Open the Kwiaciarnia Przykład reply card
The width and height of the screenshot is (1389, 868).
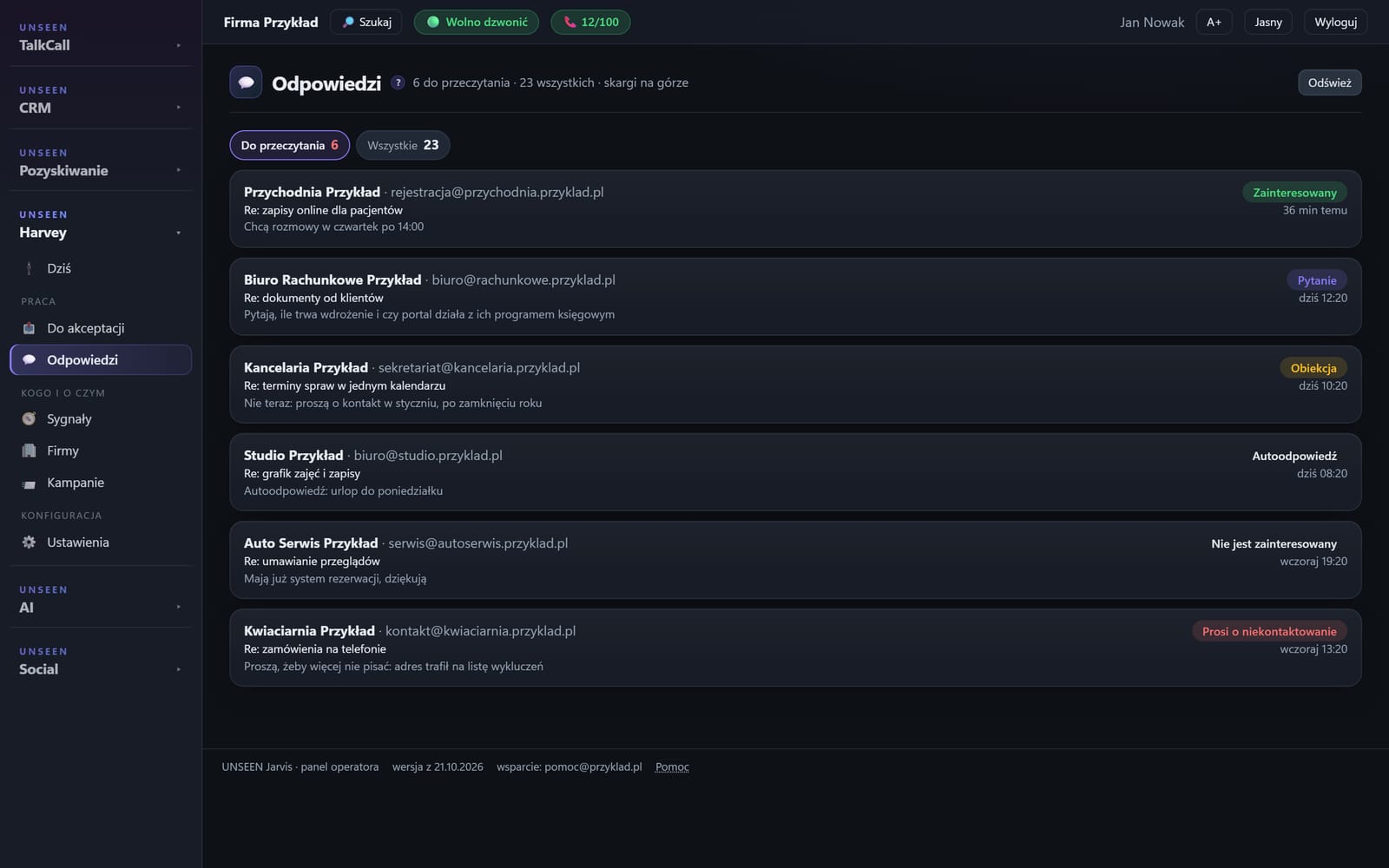coord(795,648)
